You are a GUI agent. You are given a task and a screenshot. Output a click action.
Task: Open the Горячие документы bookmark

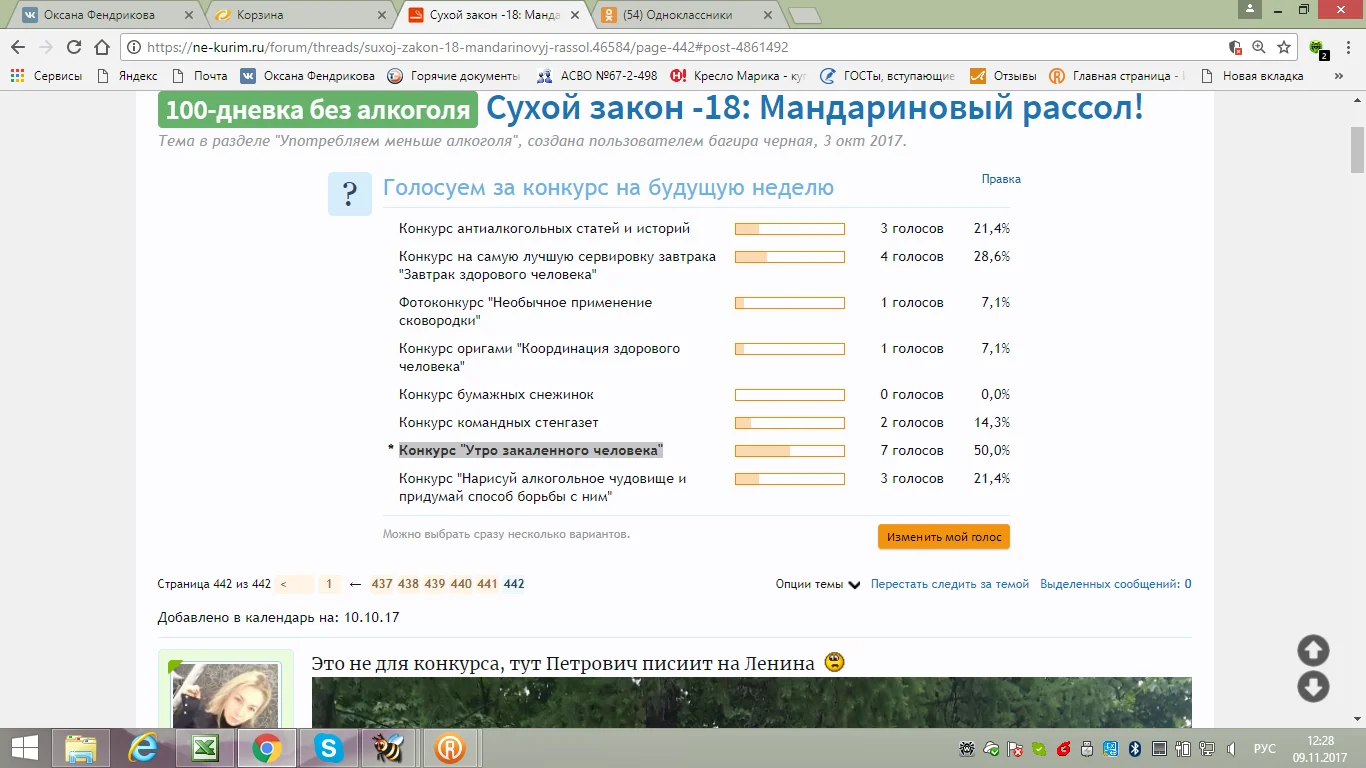(454, 76)
